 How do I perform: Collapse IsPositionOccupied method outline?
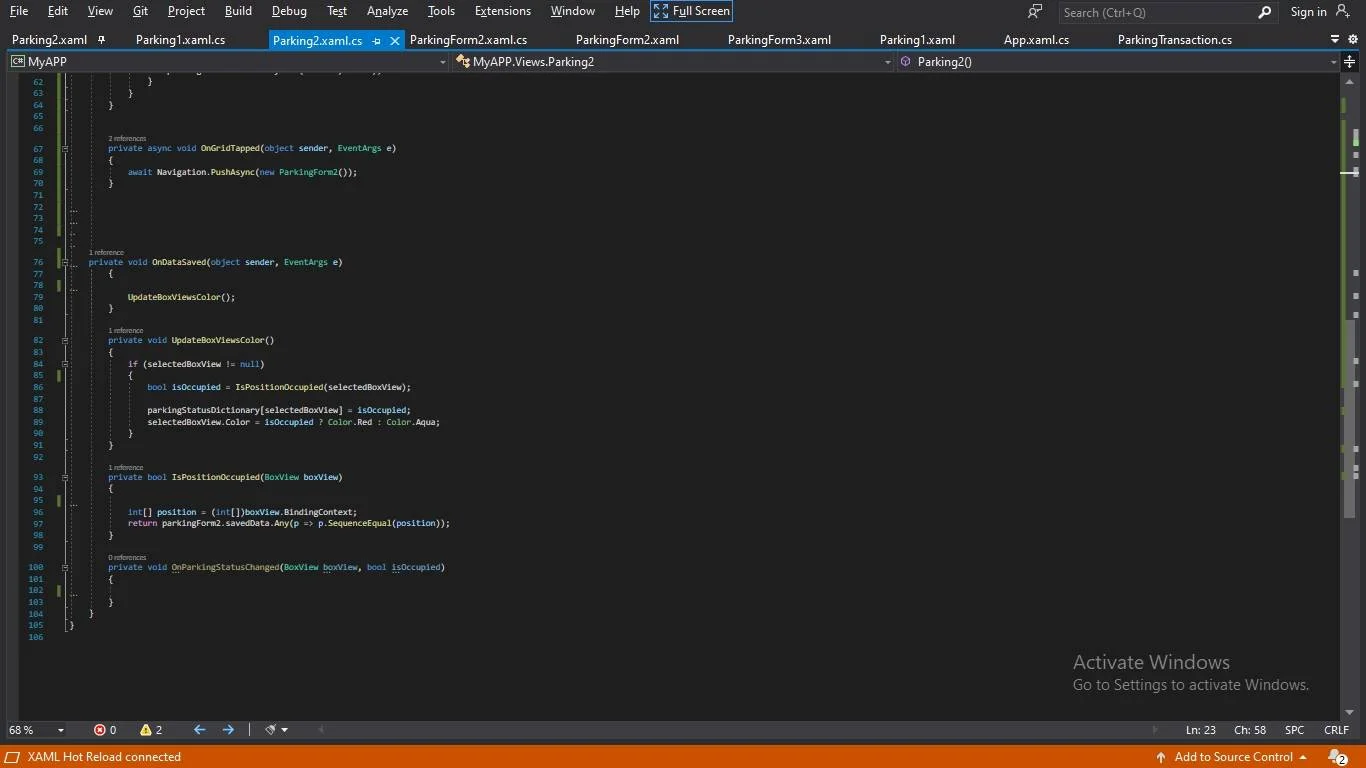pos(65,478)
